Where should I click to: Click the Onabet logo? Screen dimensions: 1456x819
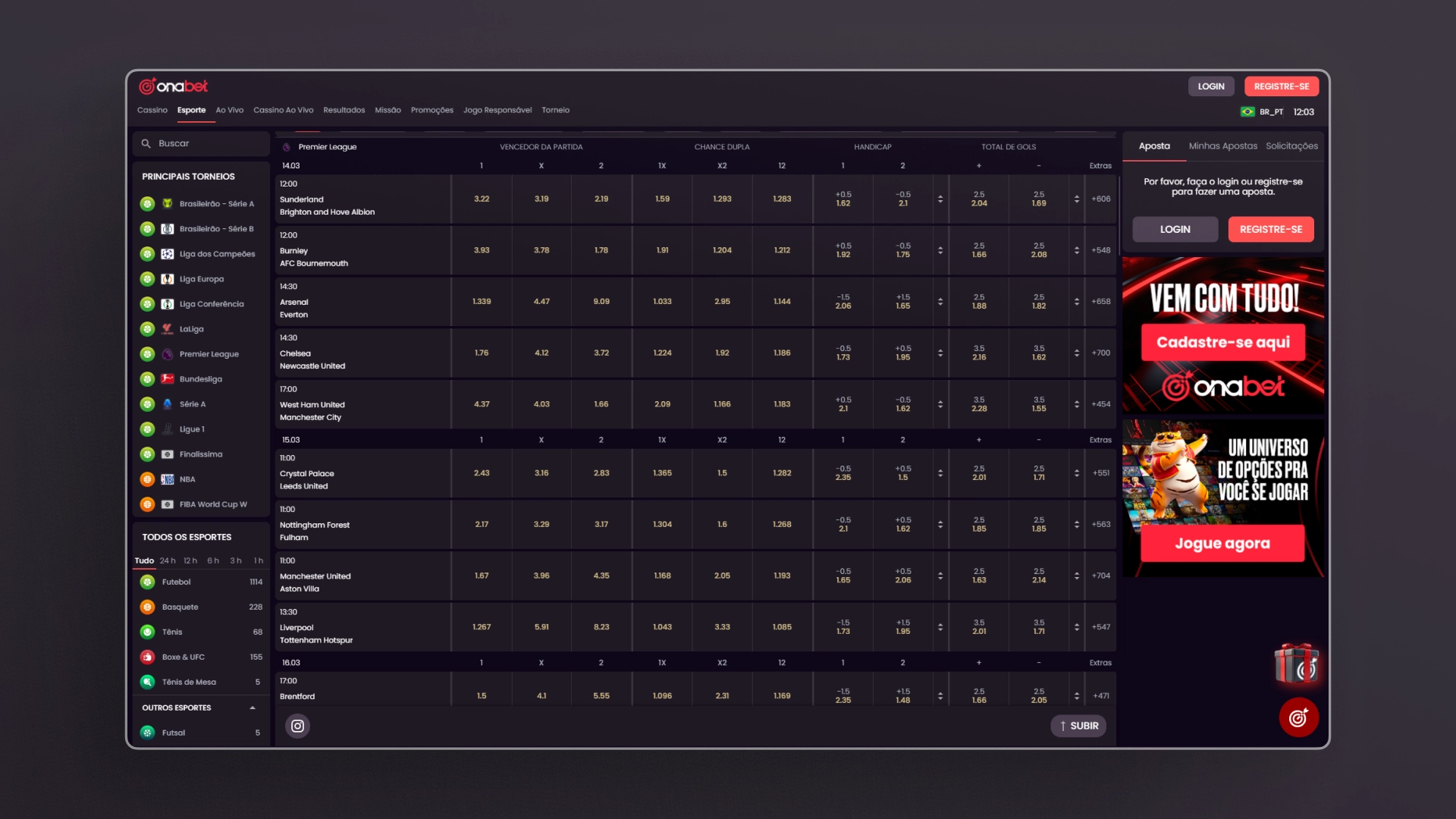pos(174,86)
